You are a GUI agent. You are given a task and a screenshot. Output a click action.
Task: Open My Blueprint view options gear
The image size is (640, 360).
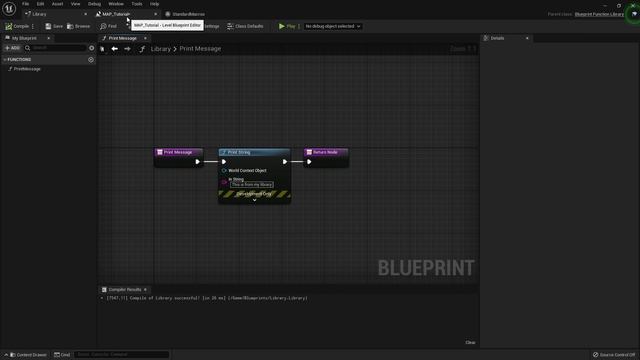(x=91, y=48)
